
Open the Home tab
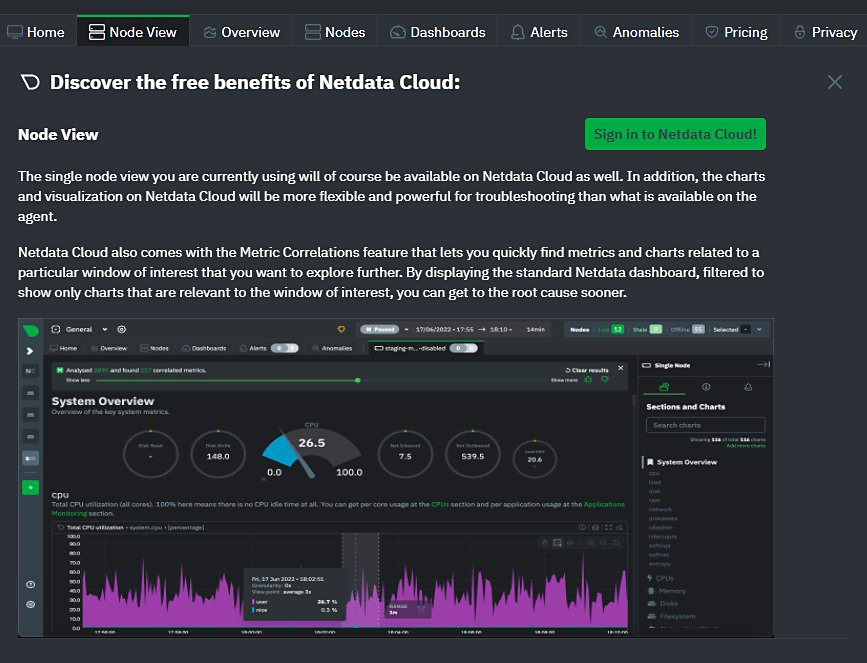pos(36,32)
